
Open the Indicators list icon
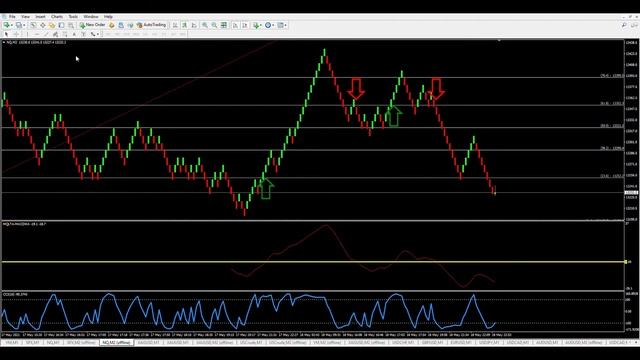(256, 25)
